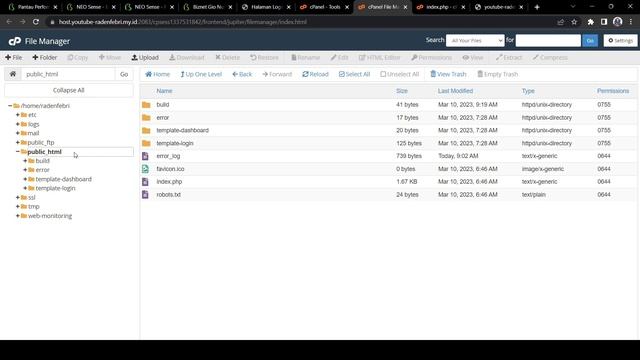This screenshot has width=640, height=360.
Task: Focus the search text field
Action: tap(548, 40)
